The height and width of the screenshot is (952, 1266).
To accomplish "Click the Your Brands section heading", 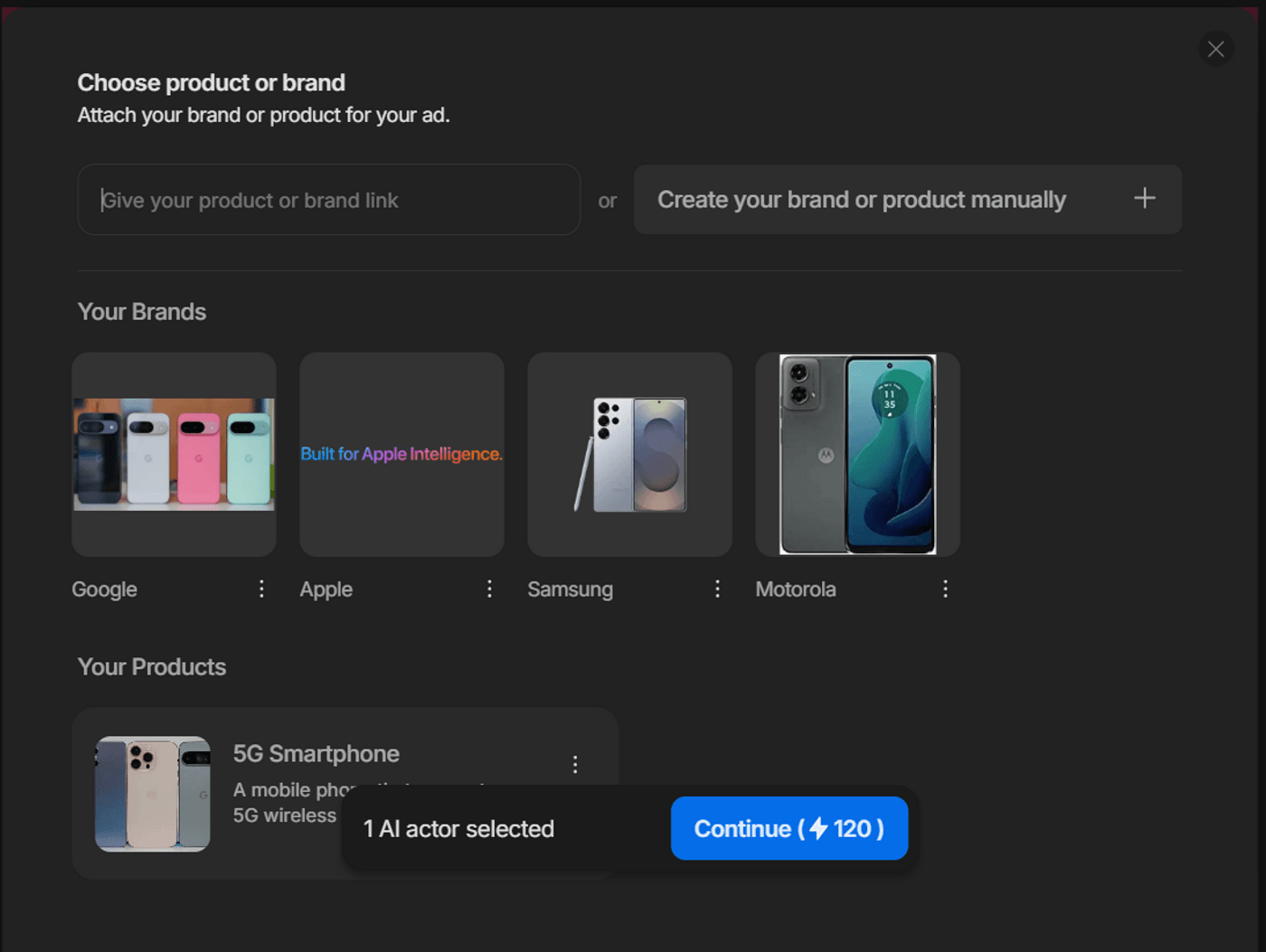I will (142, 311).
